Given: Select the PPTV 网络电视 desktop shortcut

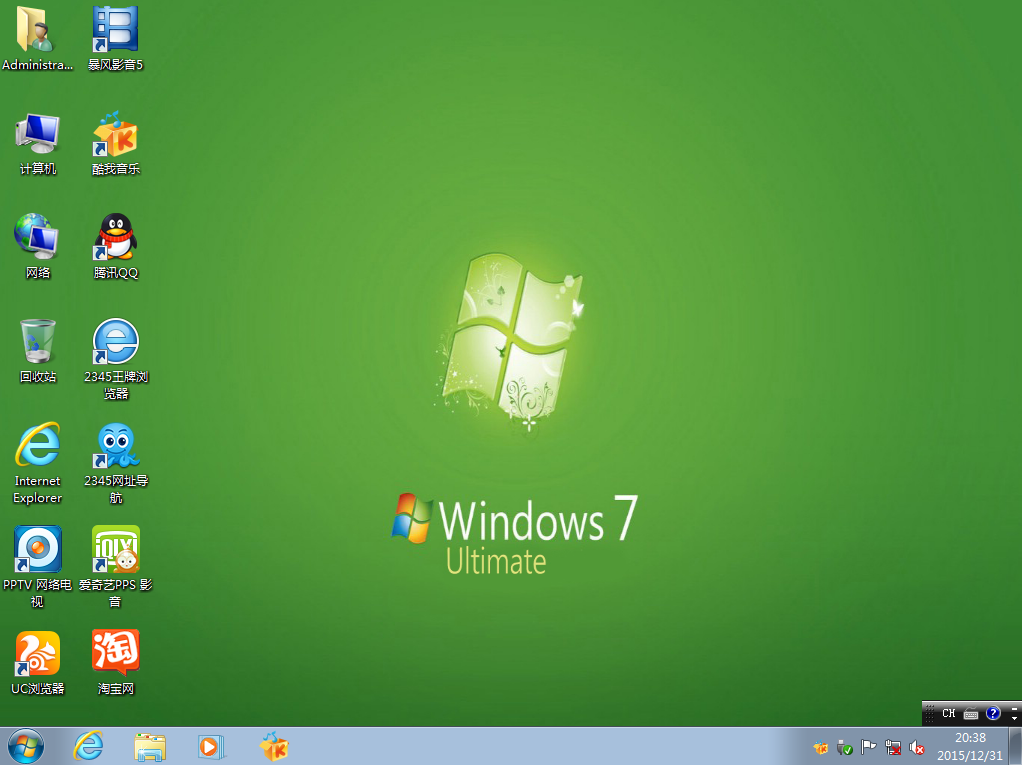Looking at the screenshot, I should tap(37, 567).
